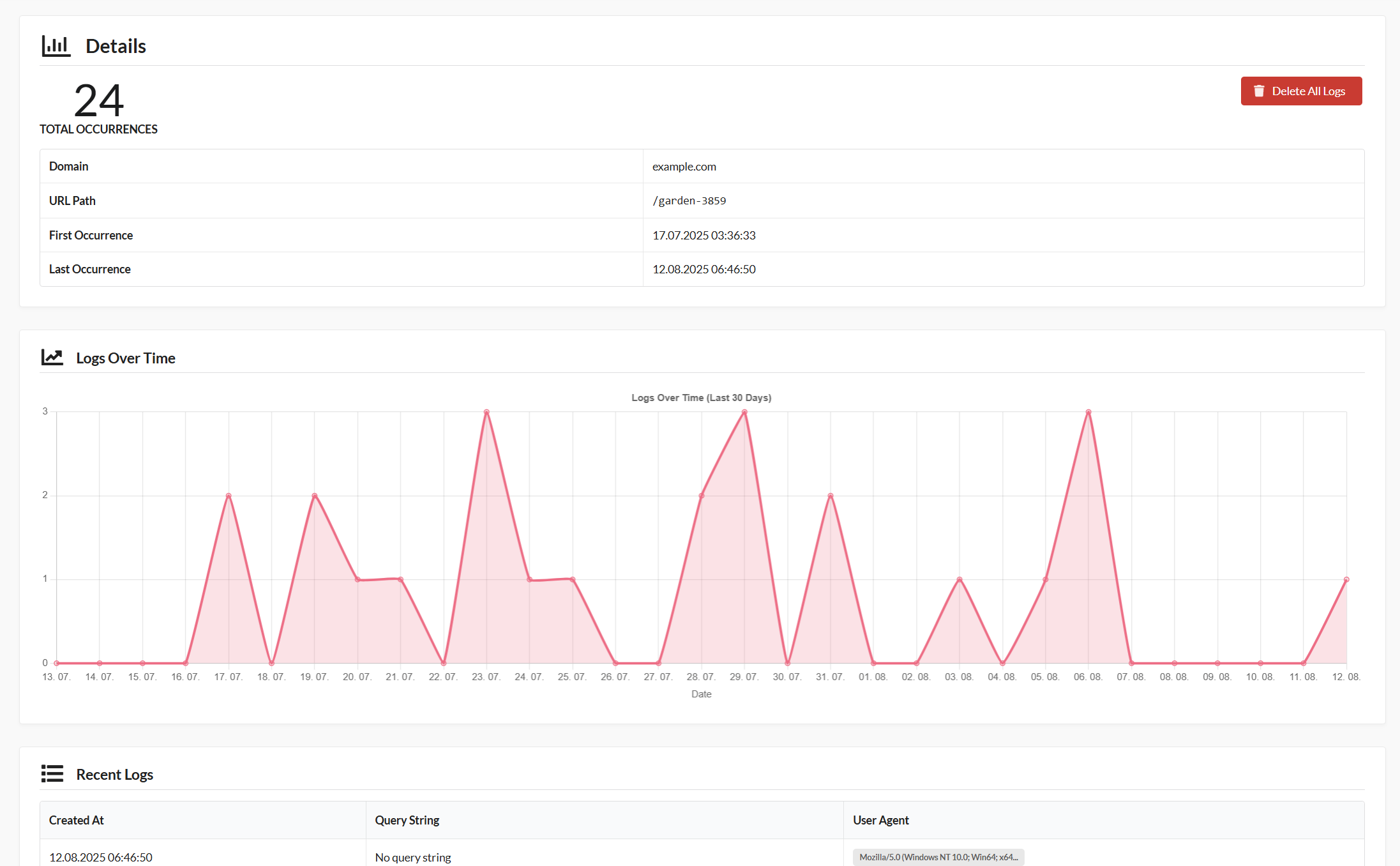Screen dimensions: 1400x866
Task: Click the example.com domain value
Action: [684, 167]
